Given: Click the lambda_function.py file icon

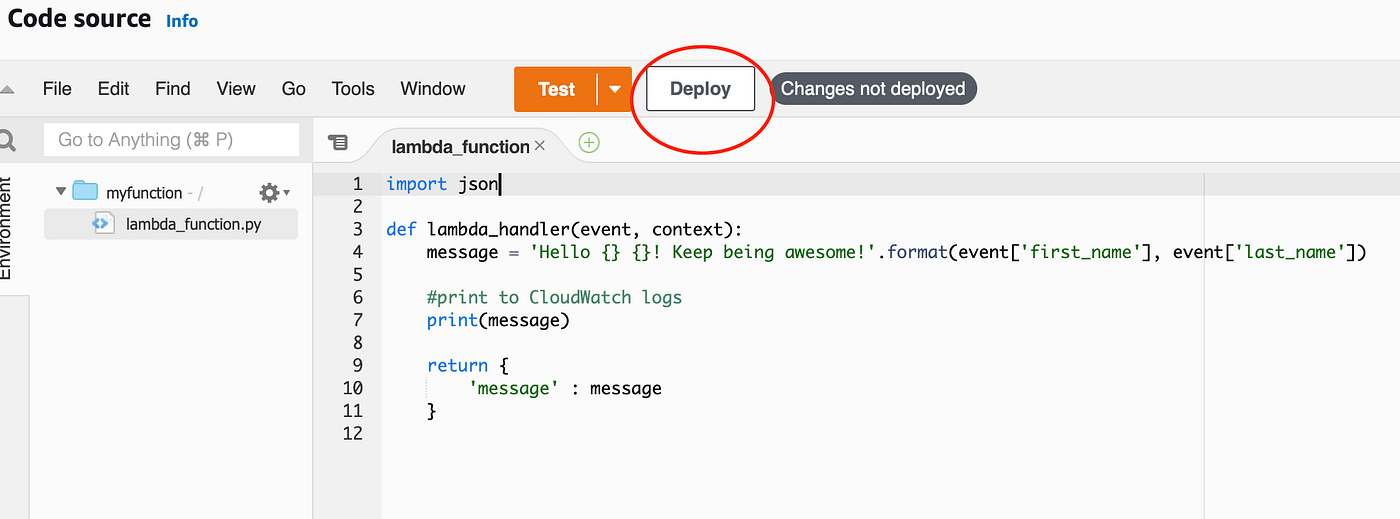Looking at the screenshot, I should pyautogui.click(x=104, y=223).
